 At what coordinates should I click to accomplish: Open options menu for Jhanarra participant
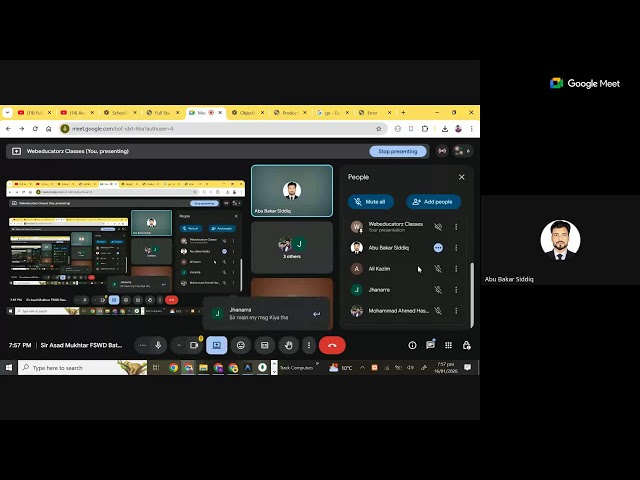tap(456, 290)
